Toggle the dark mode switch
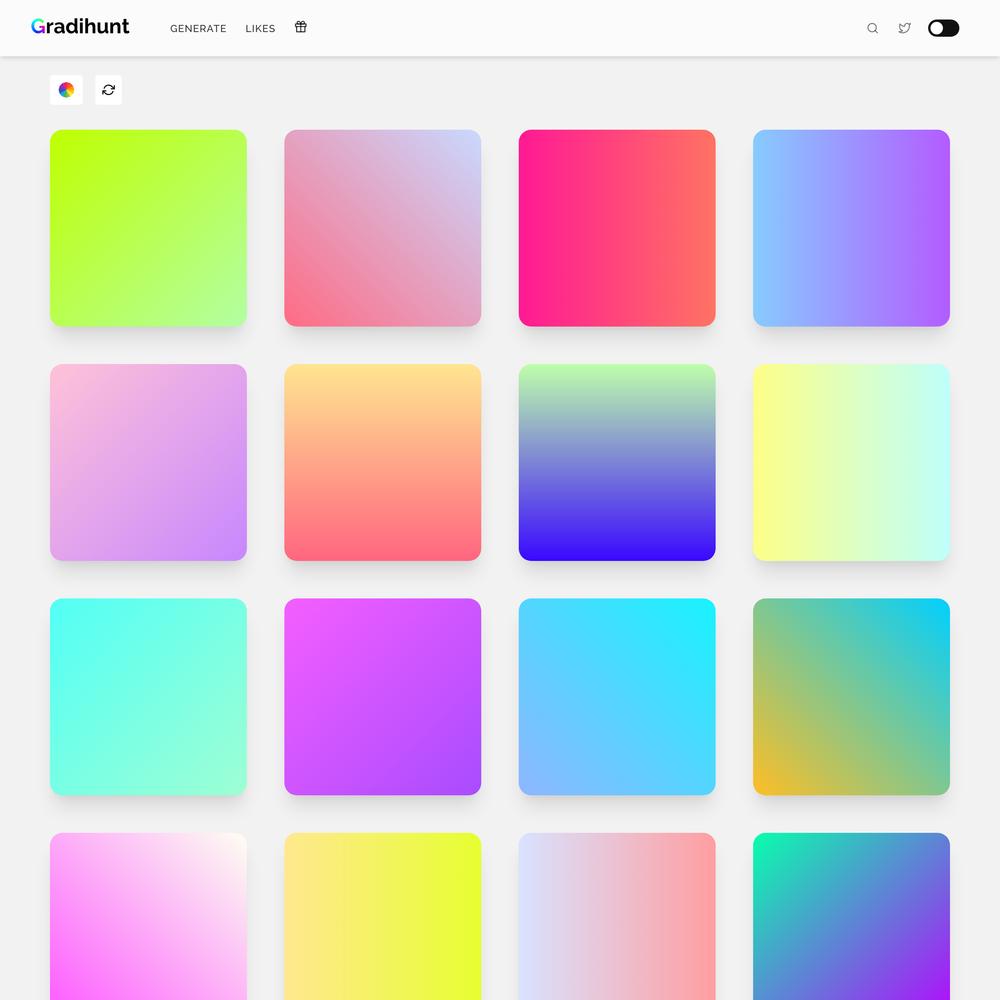The height and width of the screenshot is (1000, 1000). tap(943, 28)
